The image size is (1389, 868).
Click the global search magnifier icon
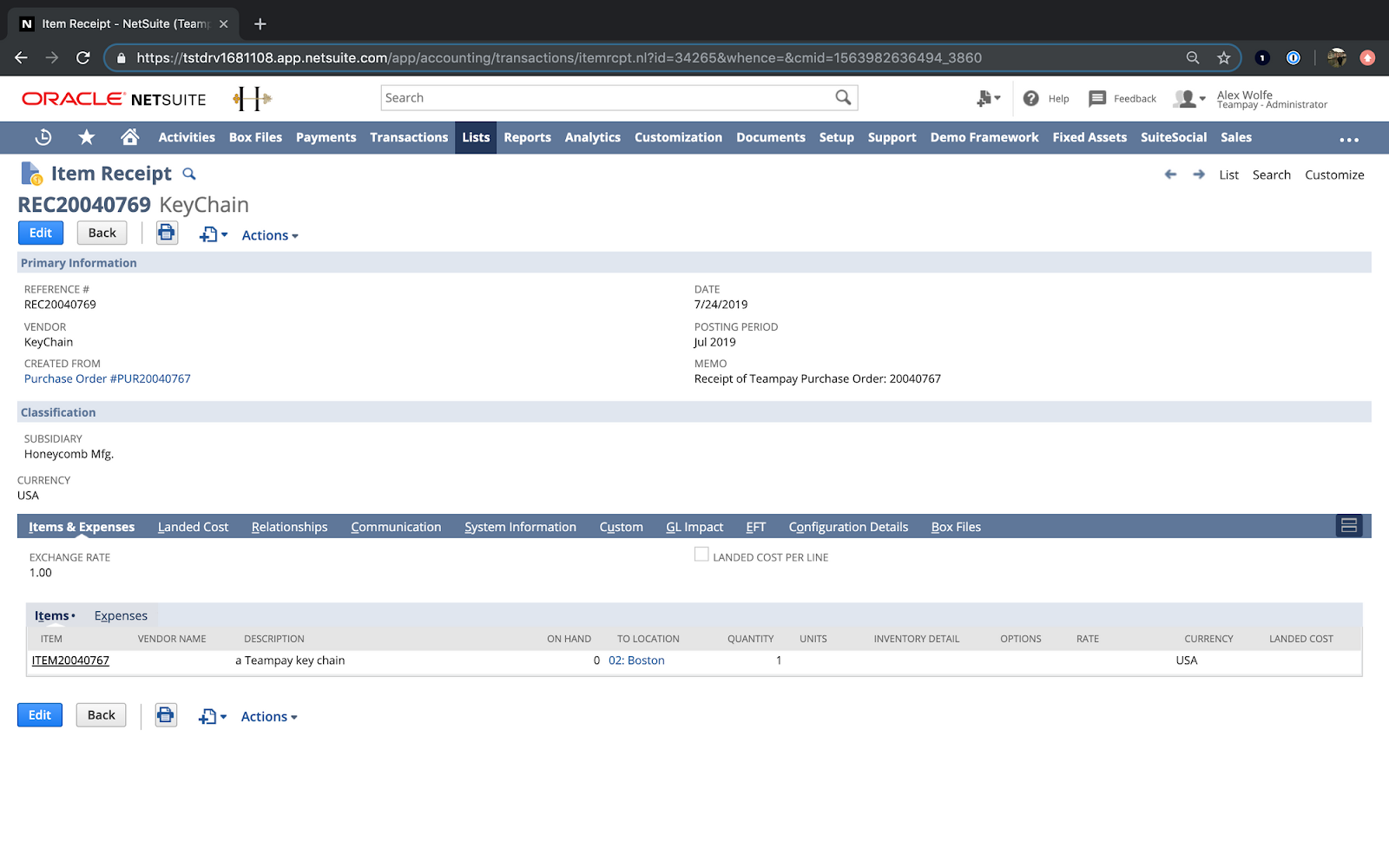coord(843,97)
